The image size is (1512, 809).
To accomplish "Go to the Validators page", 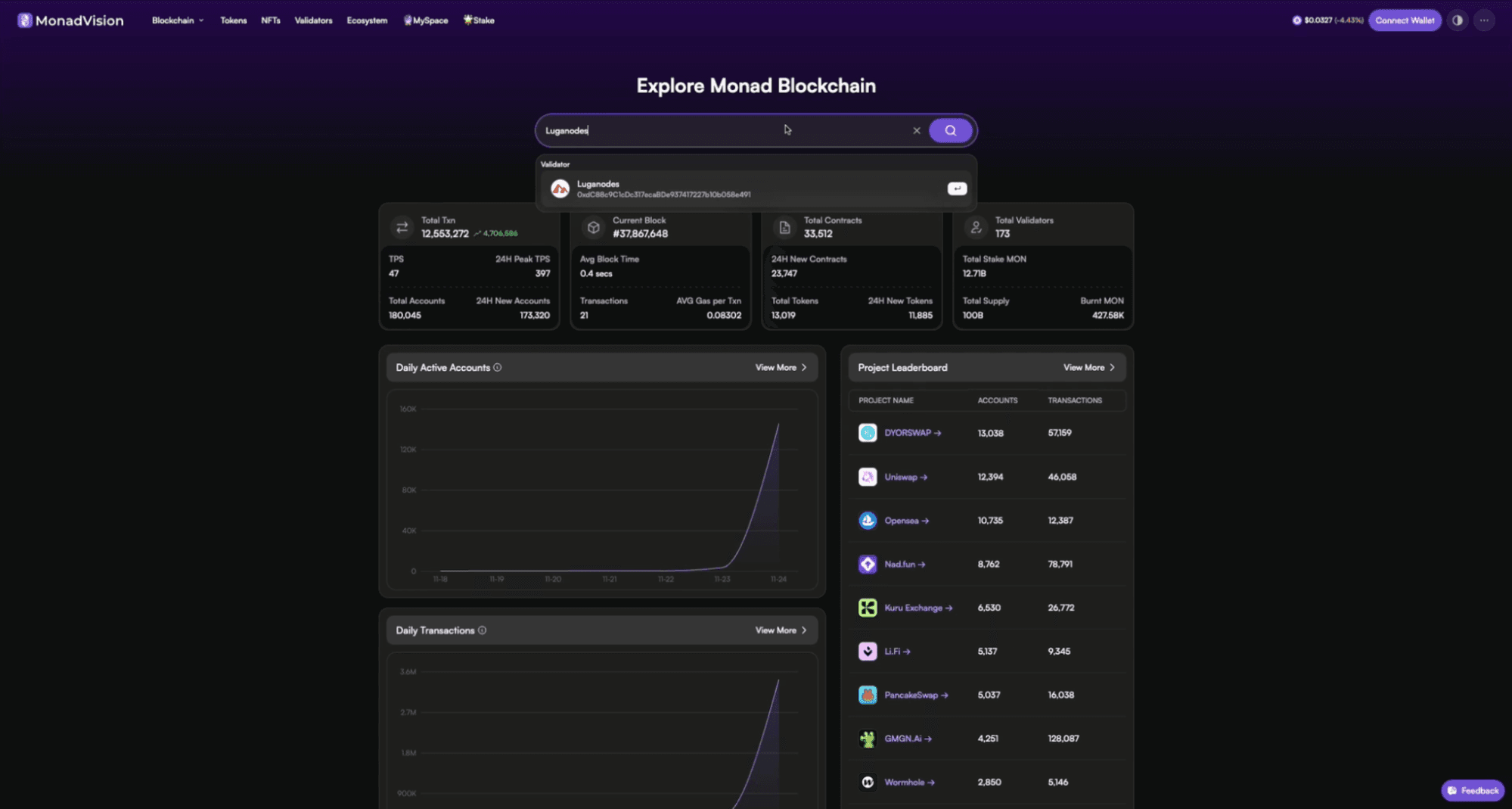I will pyautogui.click(x=313, y=20).
